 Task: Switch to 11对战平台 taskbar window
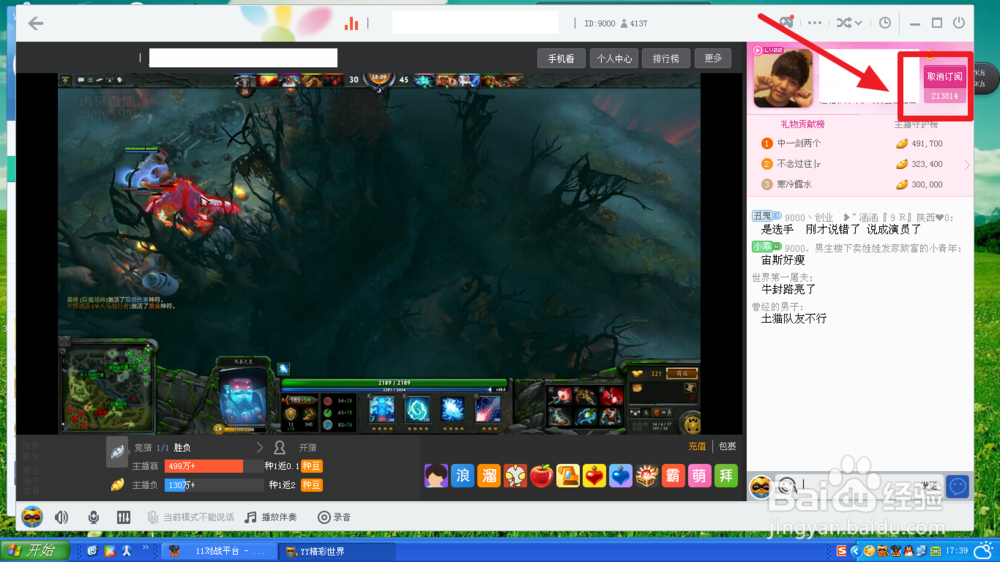click(x=220, y=551)
